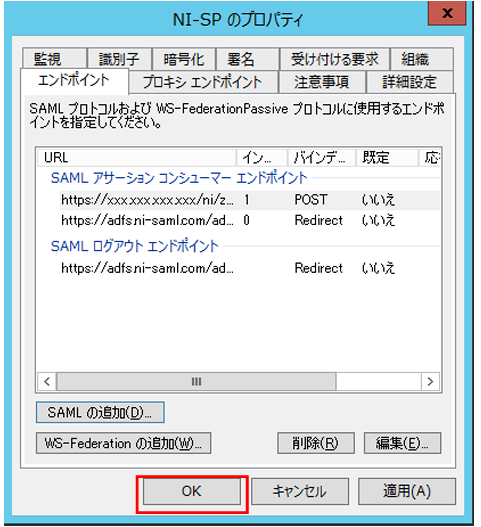This screenshot has width=481, height=527.
Task: Switch to プロキシ エンドポイント tab
Action: [203, 82]
